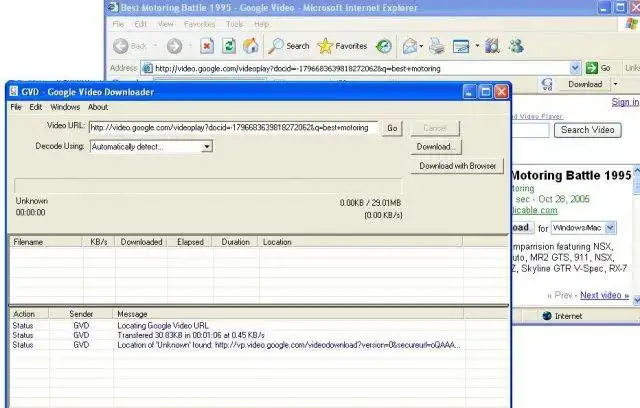The height and width of the screenshot is (408, 640).
Task: Open GVD Edit menu
Action: pos(36,107)
